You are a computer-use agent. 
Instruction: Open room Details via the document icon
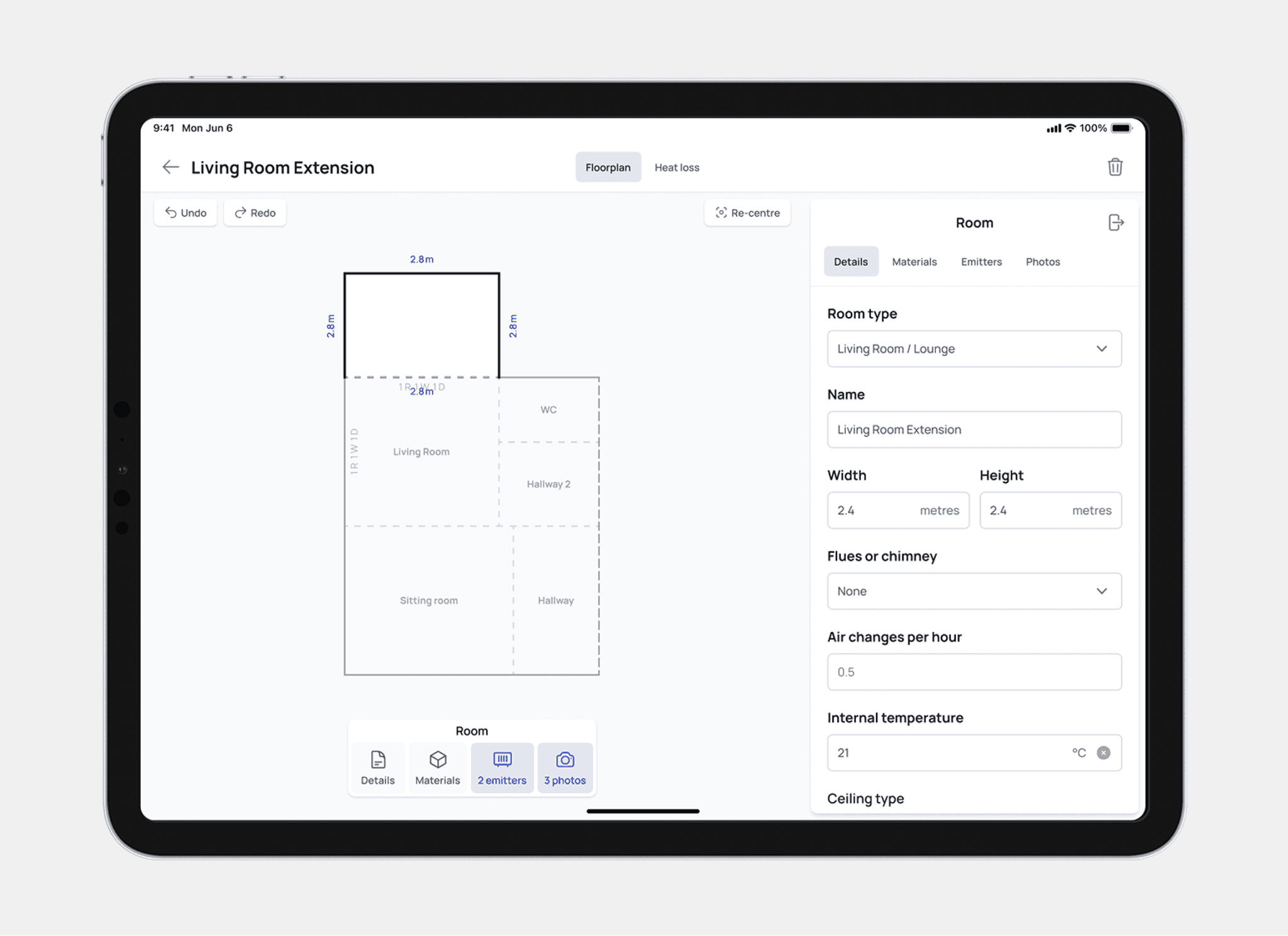click(x=377, y=767)
